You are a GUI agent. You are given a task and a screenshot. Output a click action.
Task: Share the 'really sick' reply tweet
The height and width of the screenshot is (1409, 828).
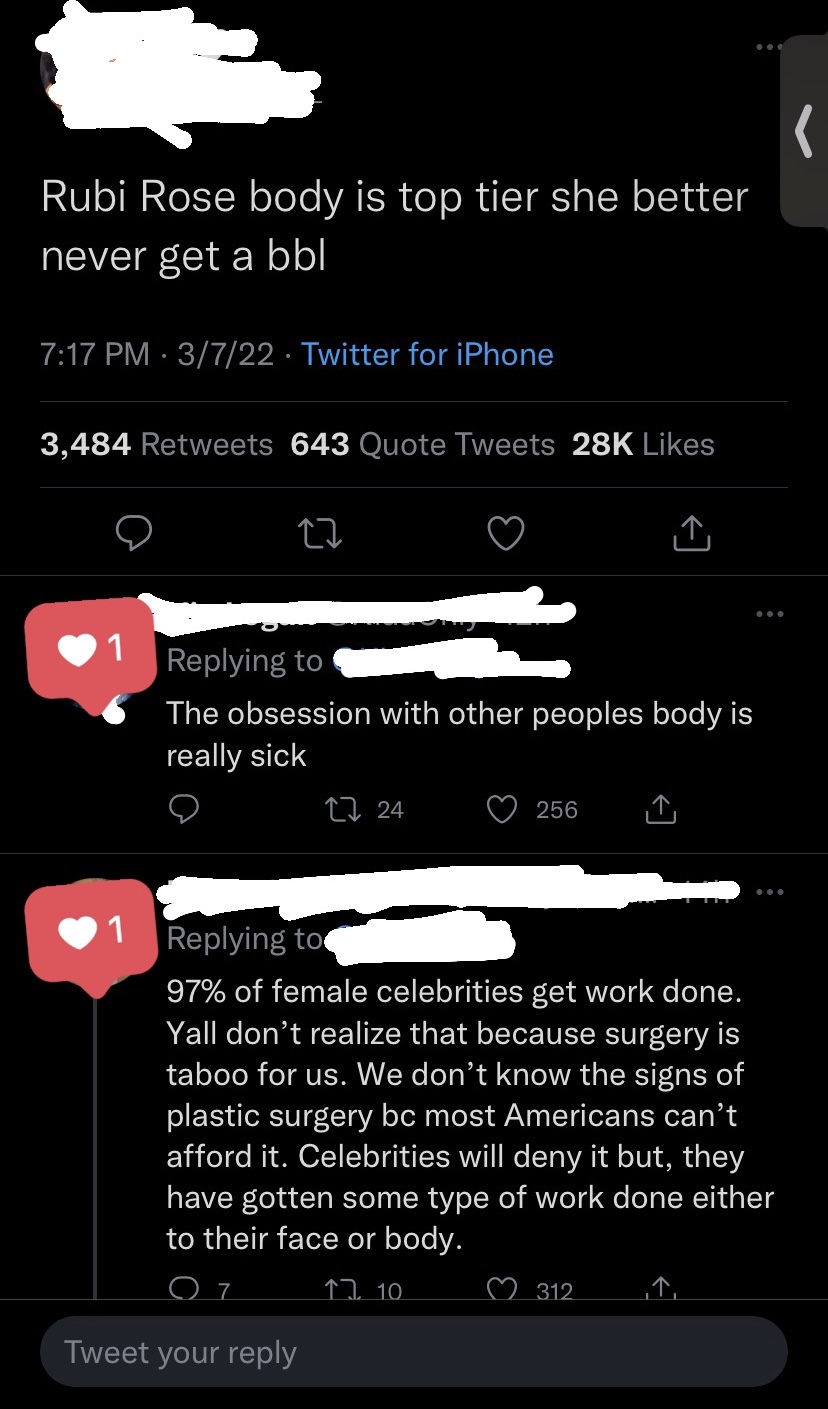click(x=660, y=809)
